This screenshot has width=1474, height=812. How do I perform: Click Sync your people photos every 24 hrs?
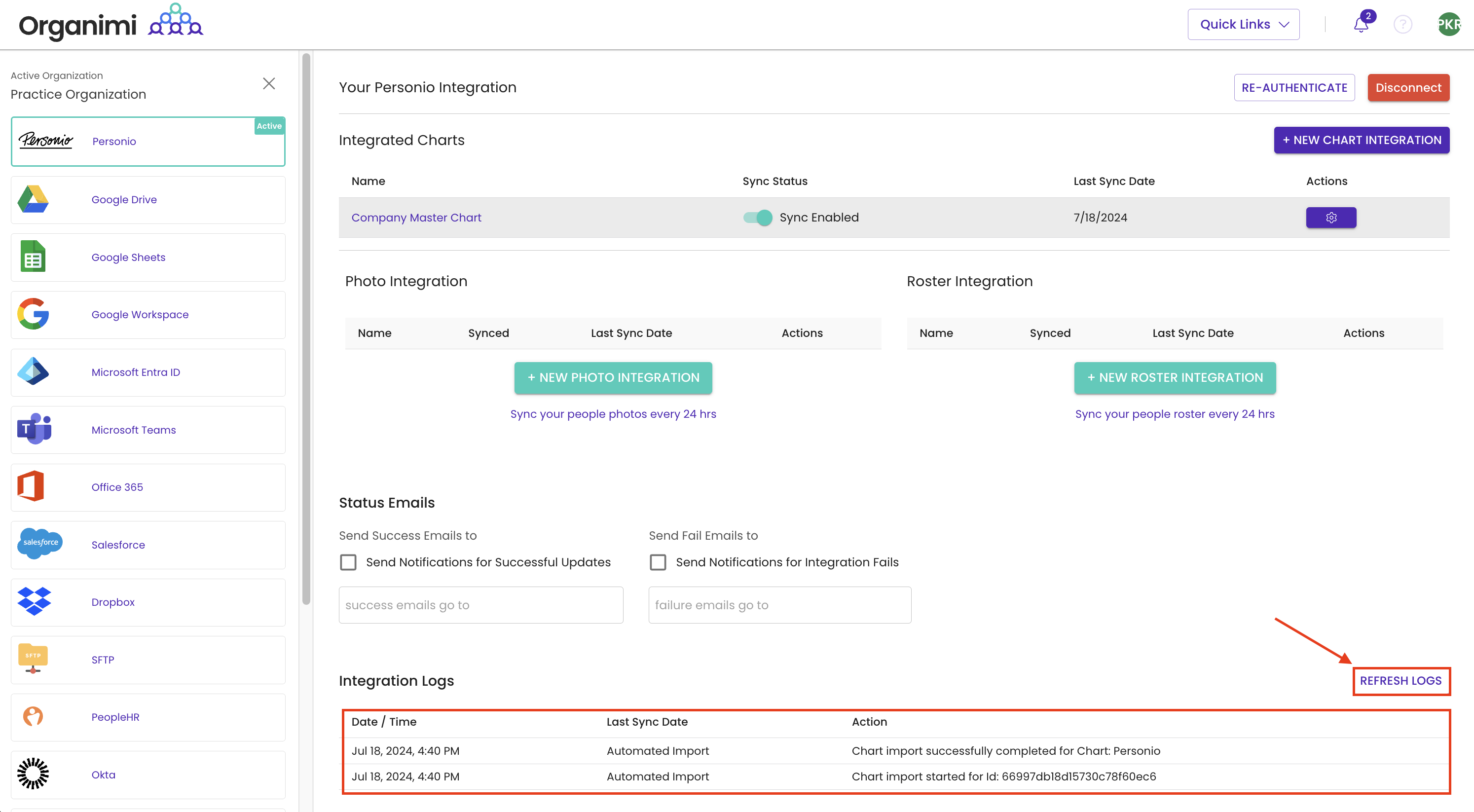pos(613,414)
